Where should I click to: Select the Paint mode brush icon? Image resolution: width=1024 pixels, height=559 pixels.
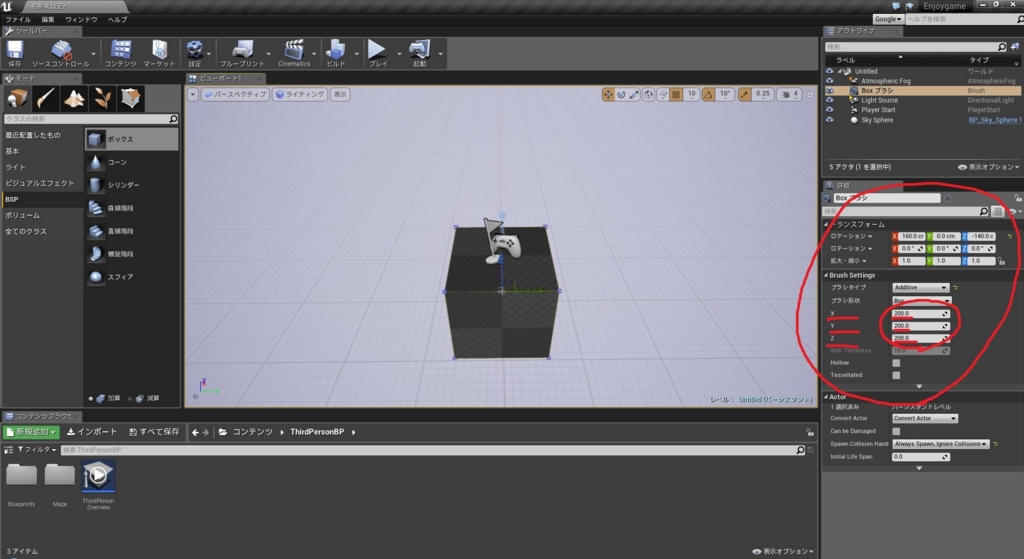click(45, 98)
